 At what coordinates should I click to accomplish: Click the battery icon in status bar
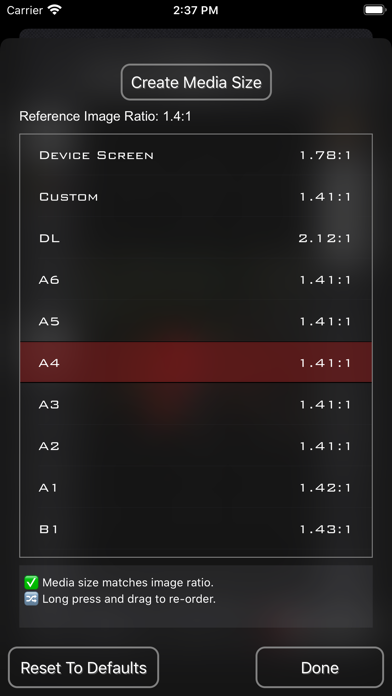coord(375,10)
